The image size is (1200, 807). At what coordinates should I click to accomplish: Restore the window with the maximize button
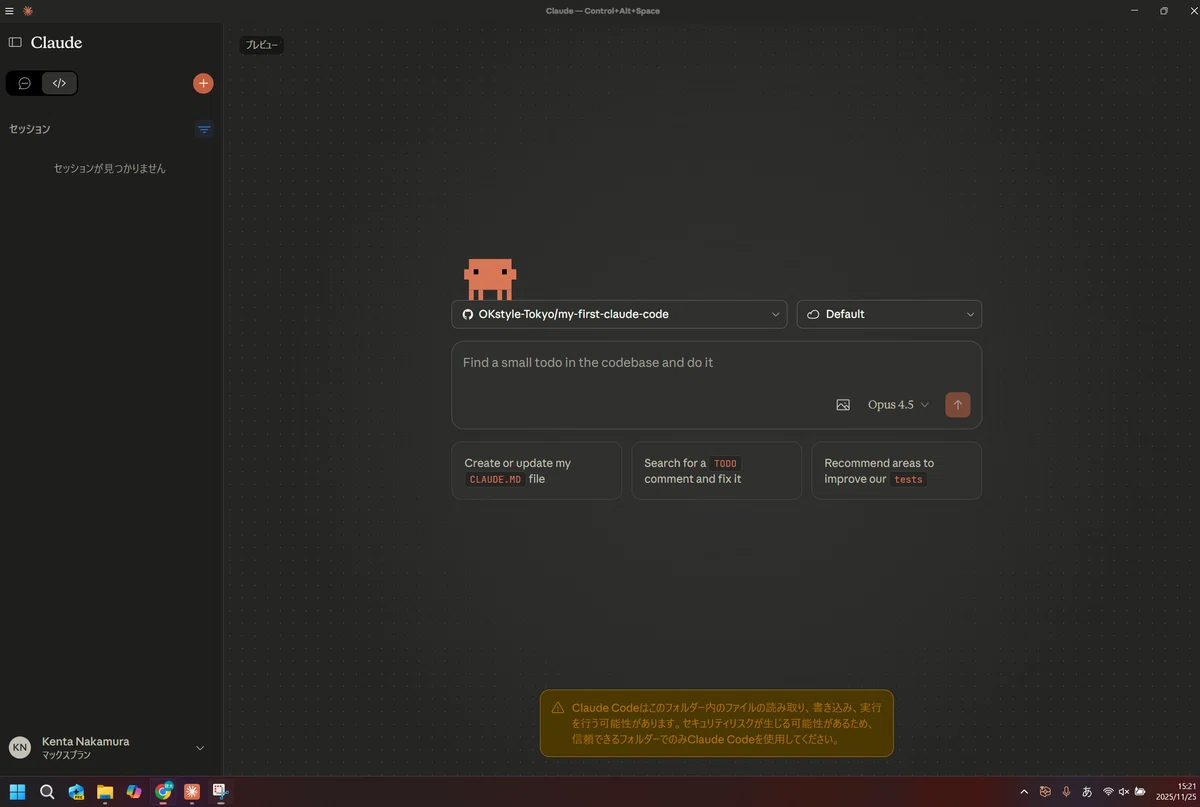[1164, 11]
